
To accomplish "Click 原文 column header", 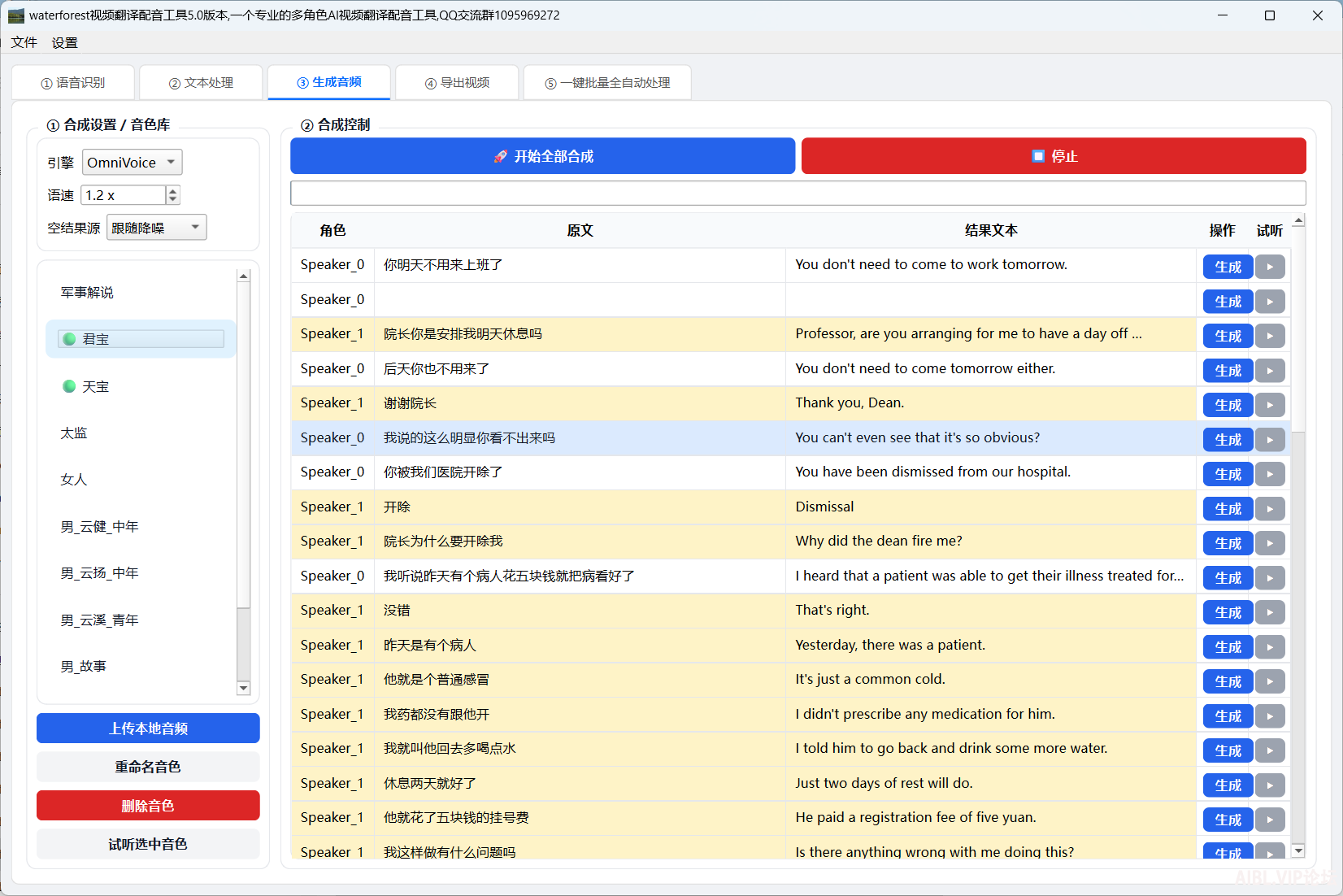I will pyautogui.click(x=580, y=231).
